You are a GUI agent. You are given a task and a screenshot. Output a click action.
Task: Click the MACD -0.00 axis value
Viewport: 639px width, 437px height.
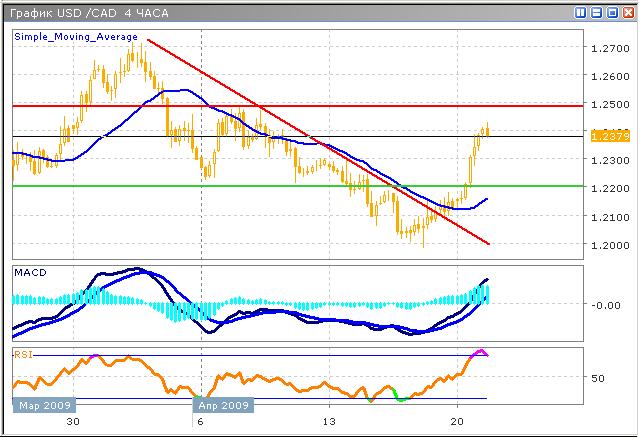tap(606, 305)
